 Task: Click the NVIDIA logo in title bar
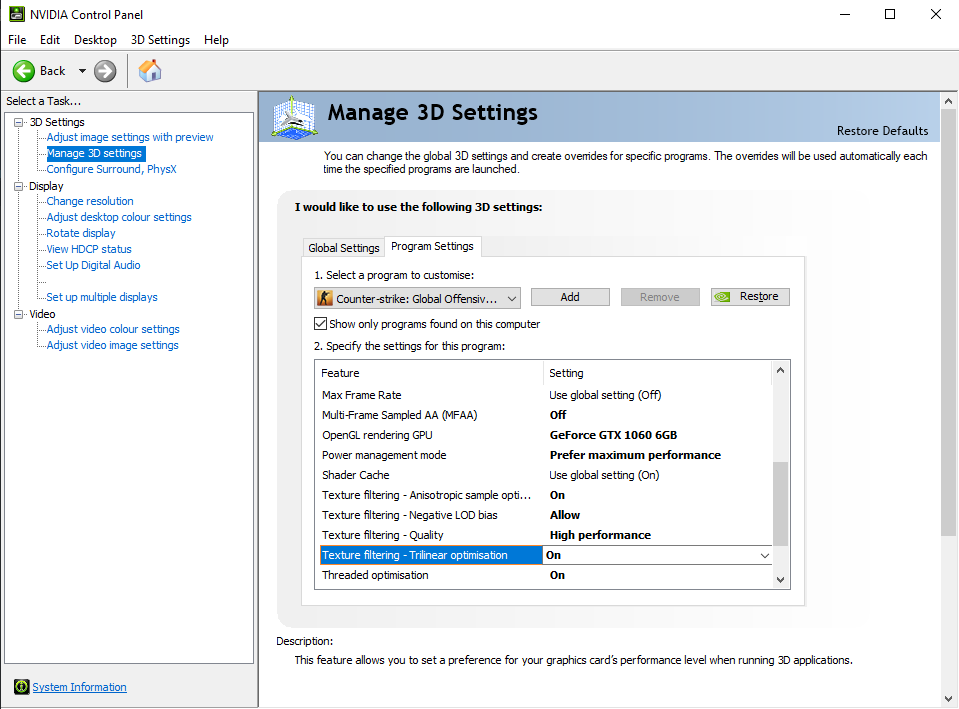[15, 14]
